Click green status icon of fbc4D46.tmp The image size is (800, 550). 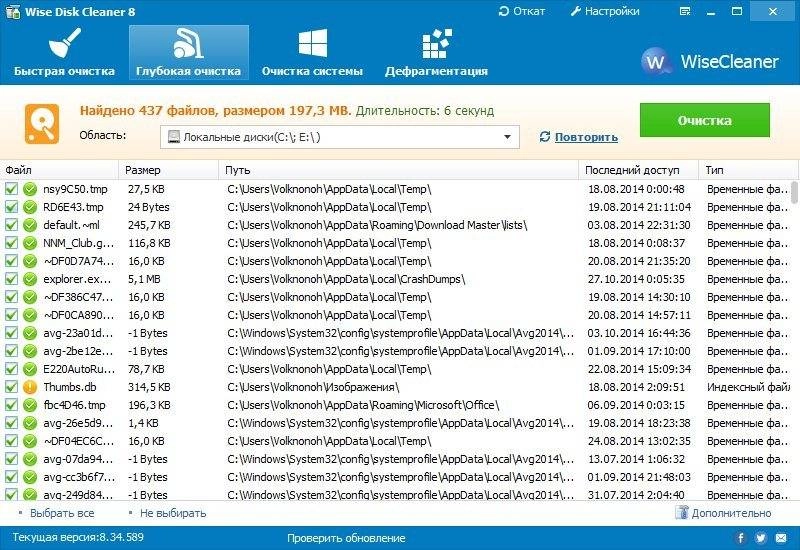[30, 405]
